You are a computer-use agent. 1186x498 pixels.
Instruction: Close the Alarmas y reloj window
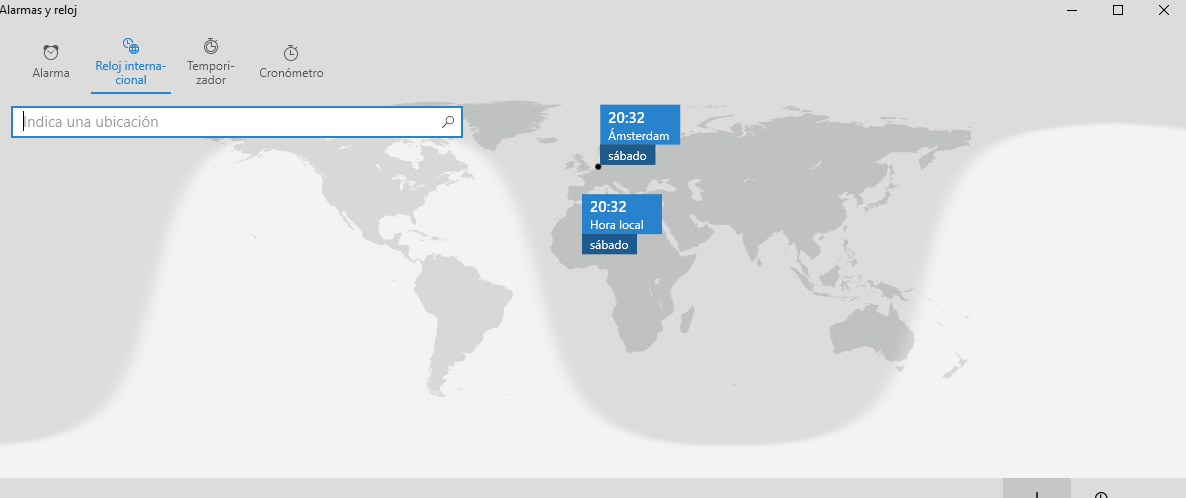pos(1164,10)
